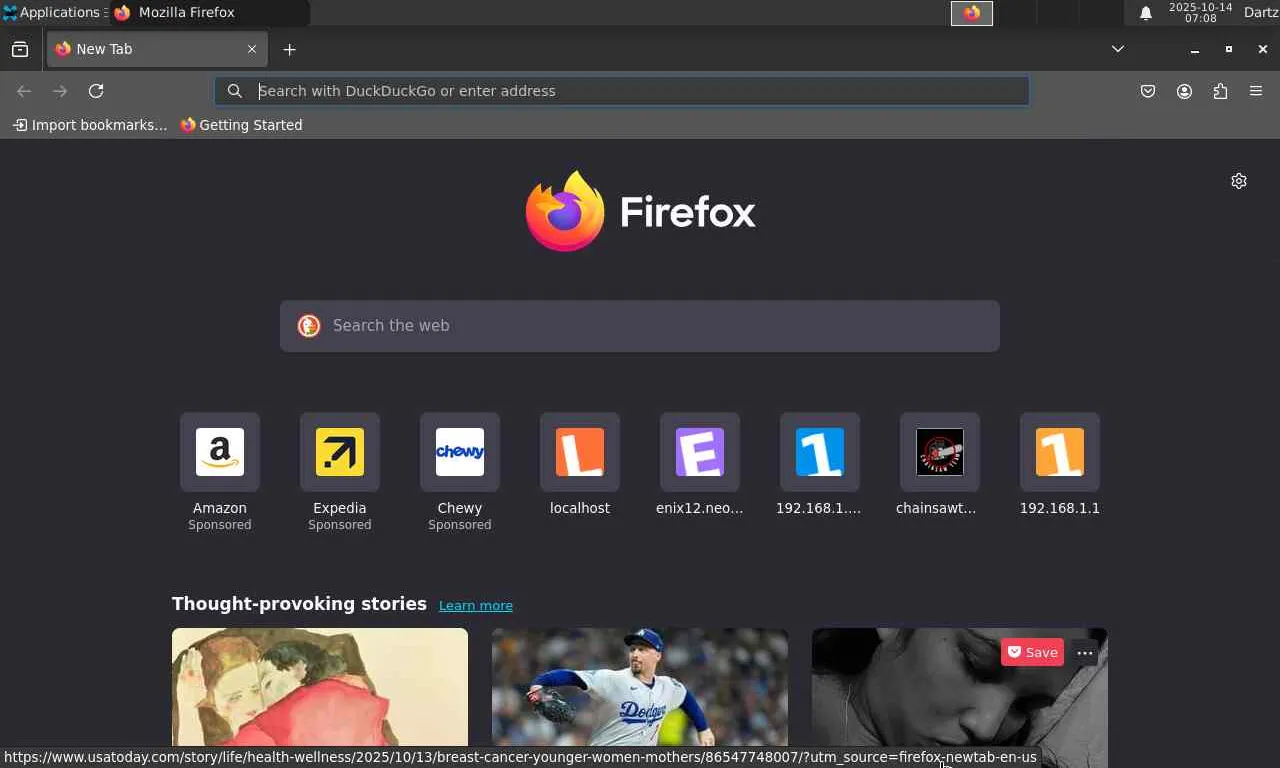Close the New Tab tab

[252, 49]
